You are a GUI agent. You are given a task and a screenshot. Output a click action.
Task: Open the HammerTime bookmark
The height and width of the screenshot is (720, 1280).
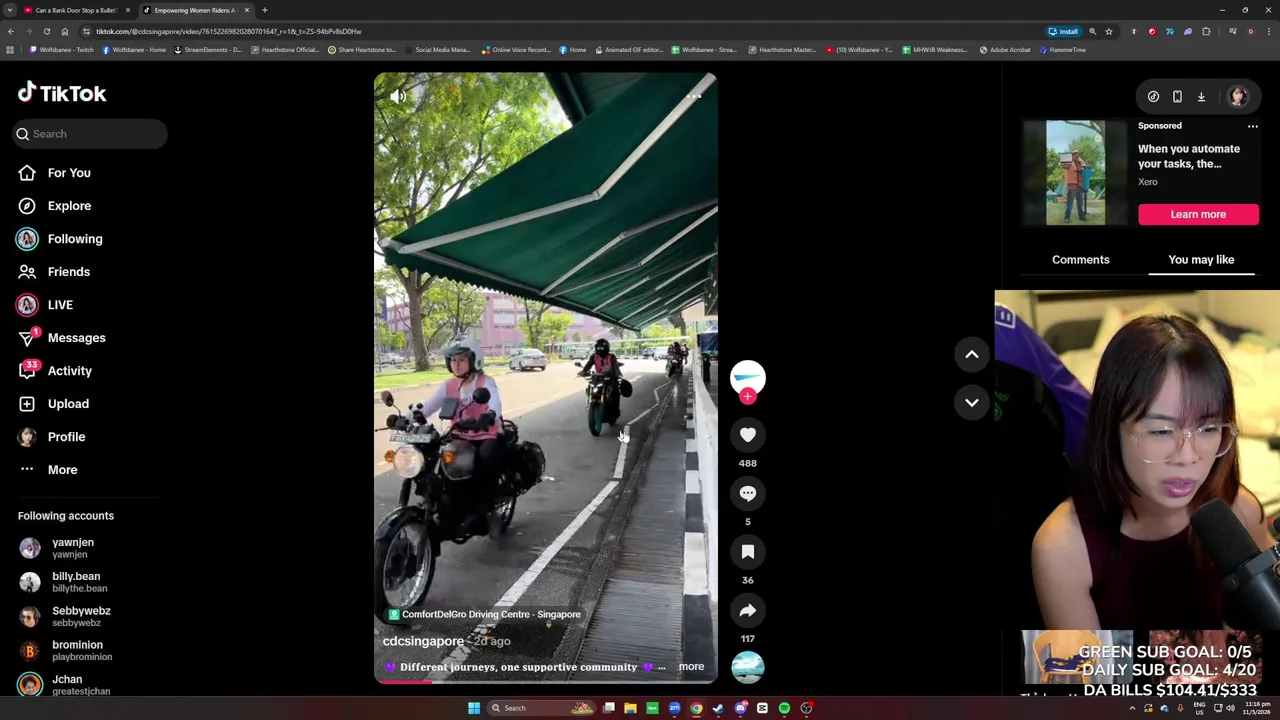pyautogui.click(x=1062, y=49)
